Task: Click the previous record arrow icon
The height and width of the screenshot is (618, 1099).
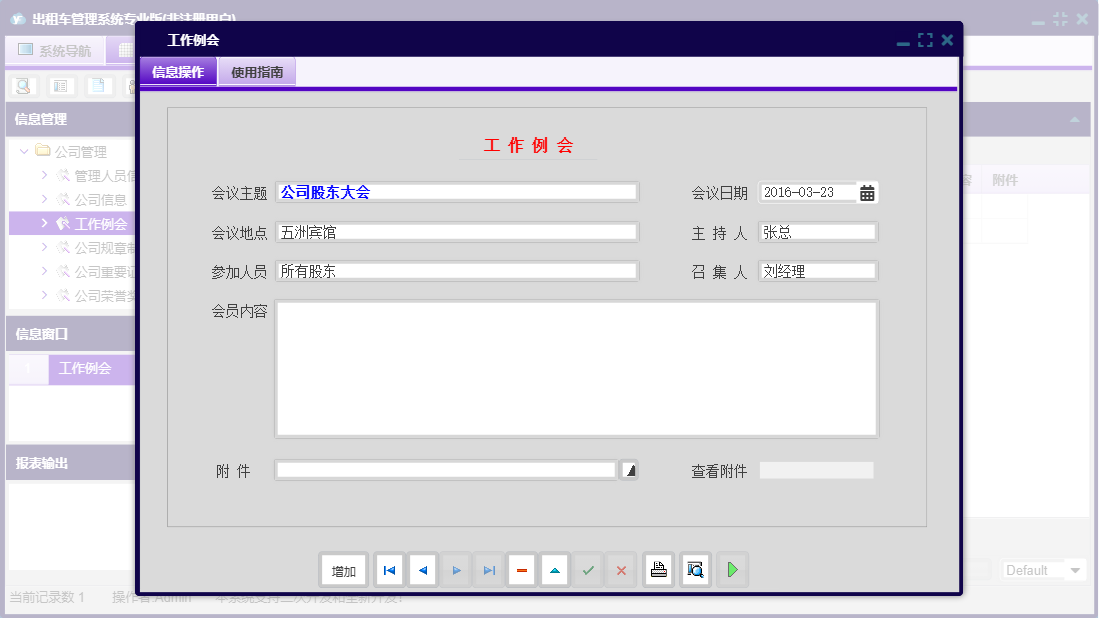Action: pyautogui.click(x=422, y=569)
